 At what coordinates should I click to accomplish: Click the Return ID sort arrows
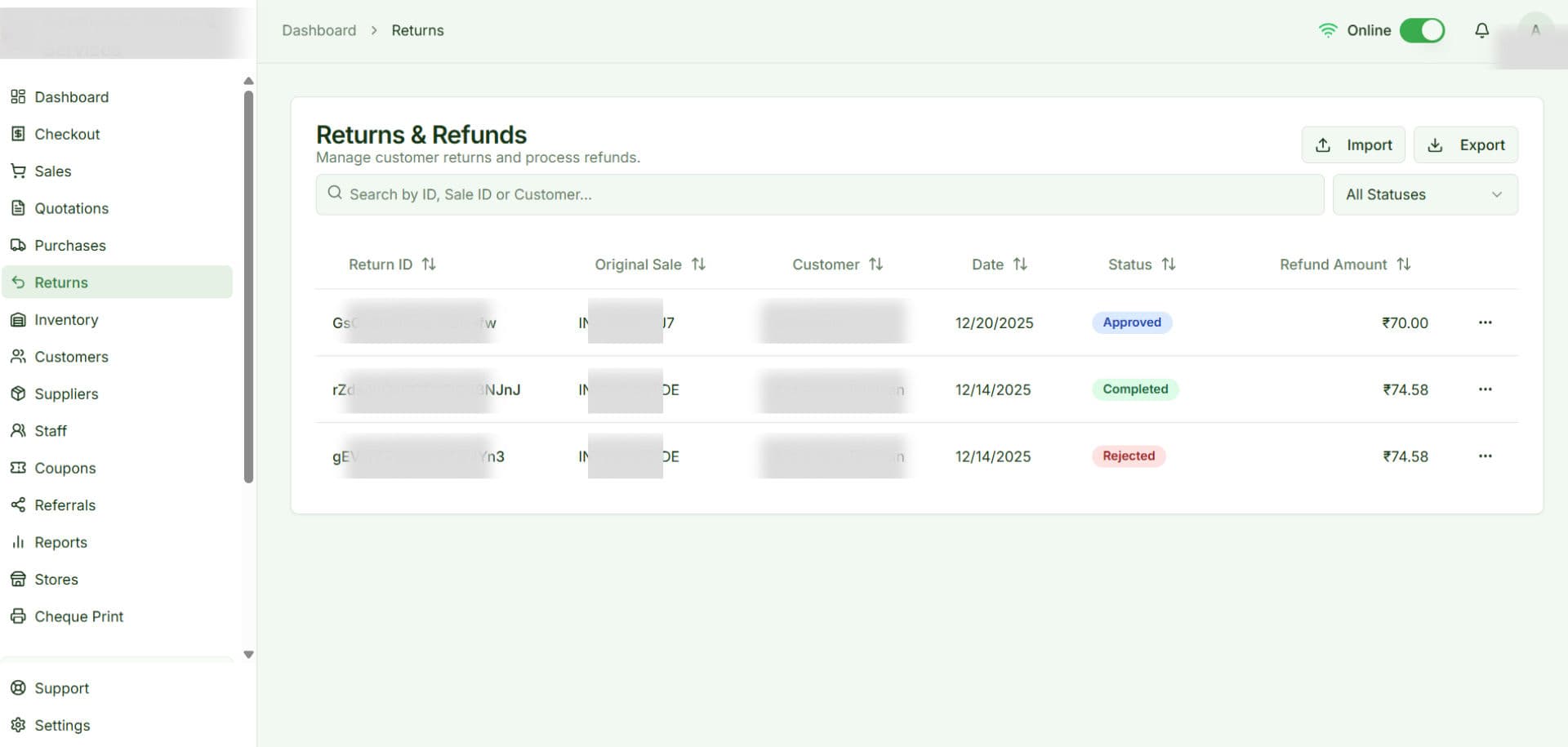(x=429, y=265)
